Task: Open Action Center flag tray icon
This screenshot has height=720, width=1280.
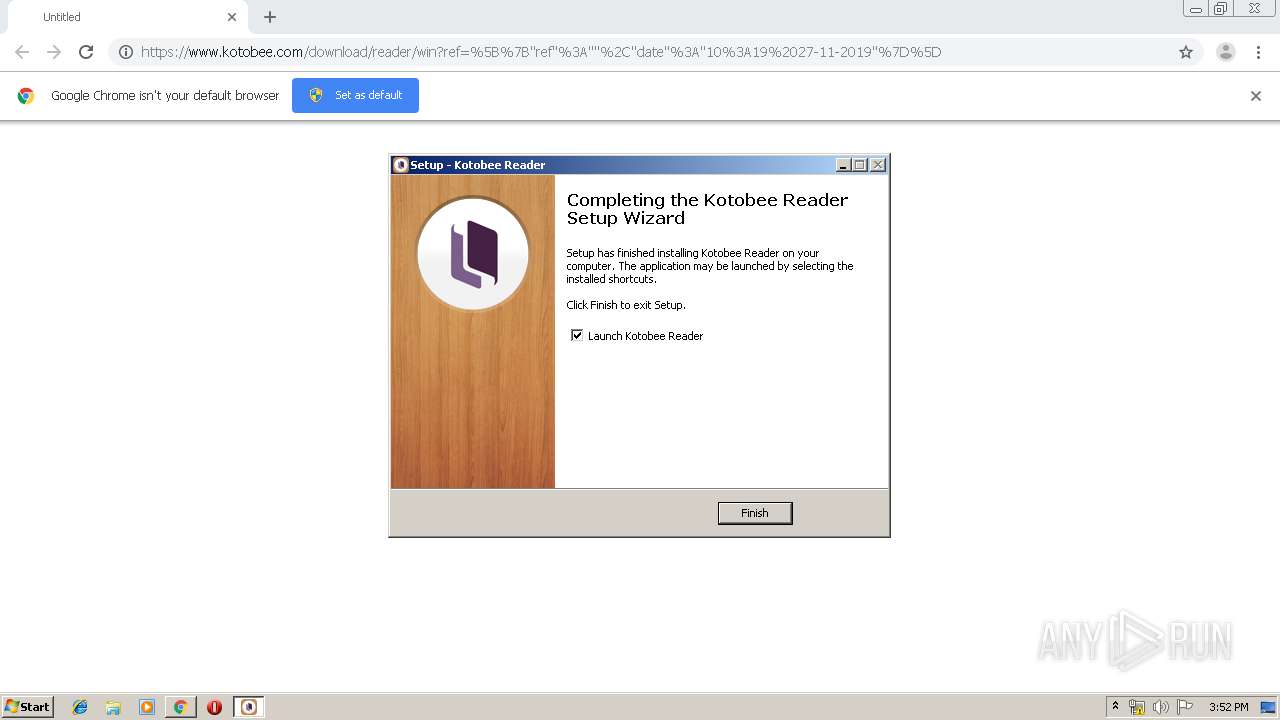Action: [1185, 707]
